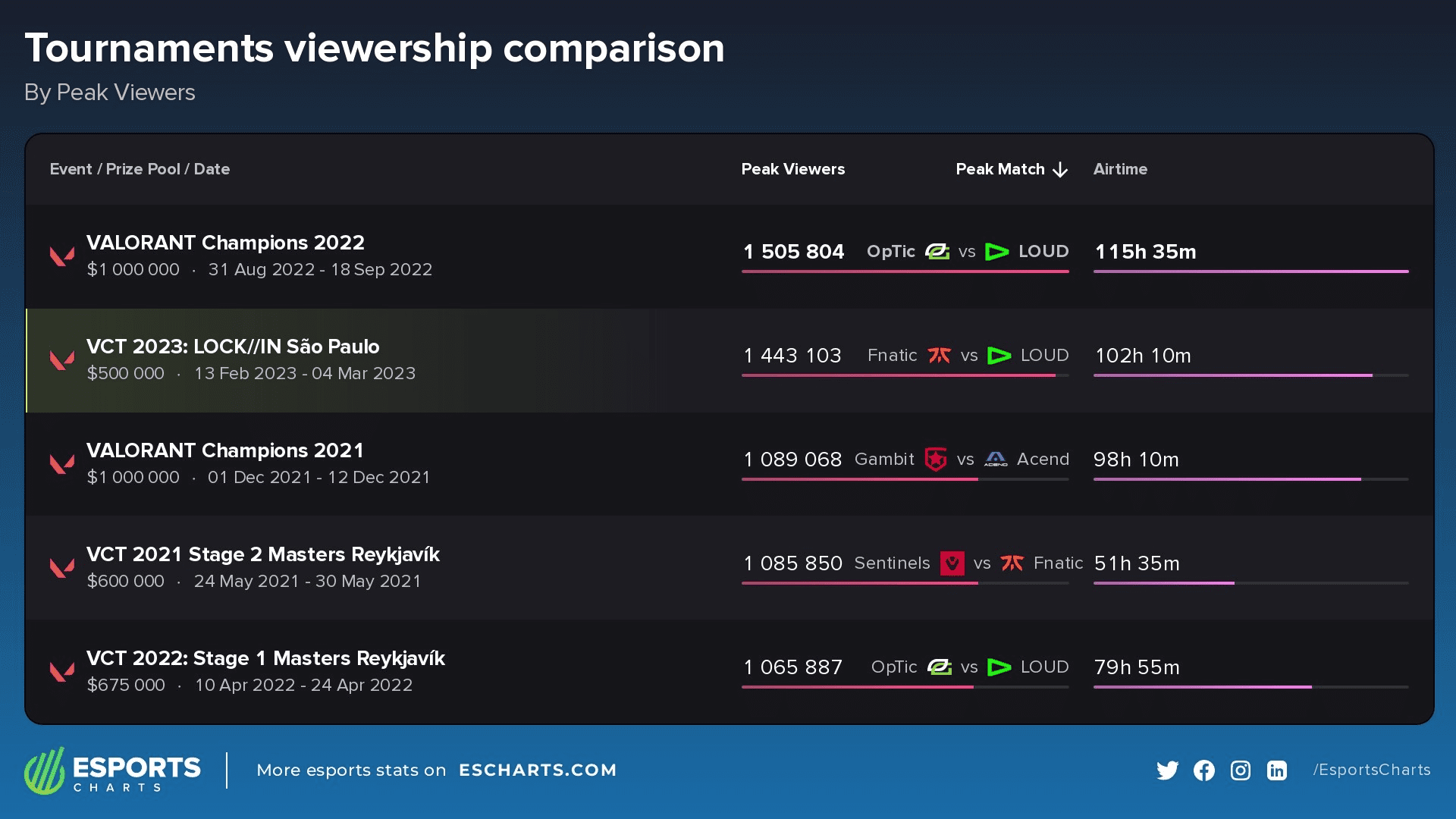Click the Peak Match sort arrow

[1060, 170]
